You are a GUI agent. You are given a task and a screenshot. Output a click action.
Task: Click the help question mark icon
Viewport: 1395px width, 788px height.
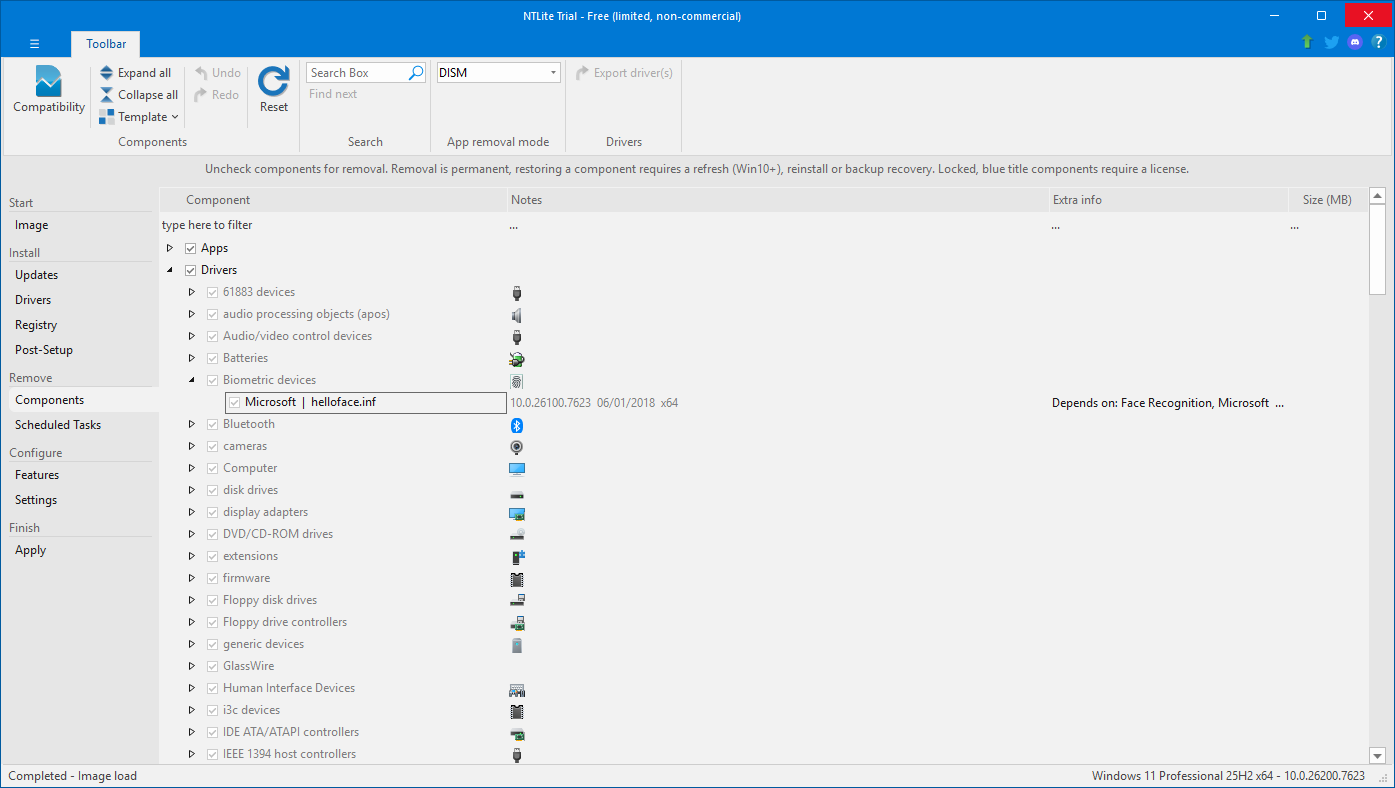tap(1378, 42)
